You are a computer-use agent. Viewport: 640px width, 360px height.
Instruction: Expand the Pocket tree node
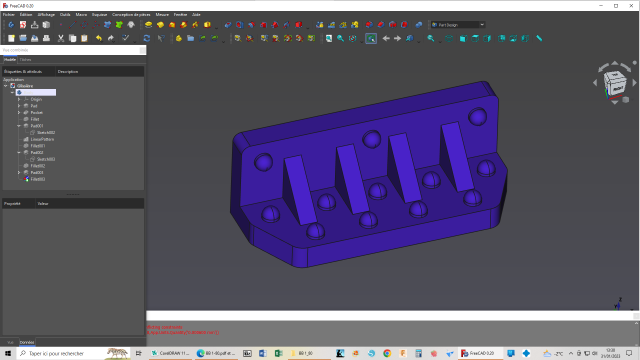coord(19,113)
